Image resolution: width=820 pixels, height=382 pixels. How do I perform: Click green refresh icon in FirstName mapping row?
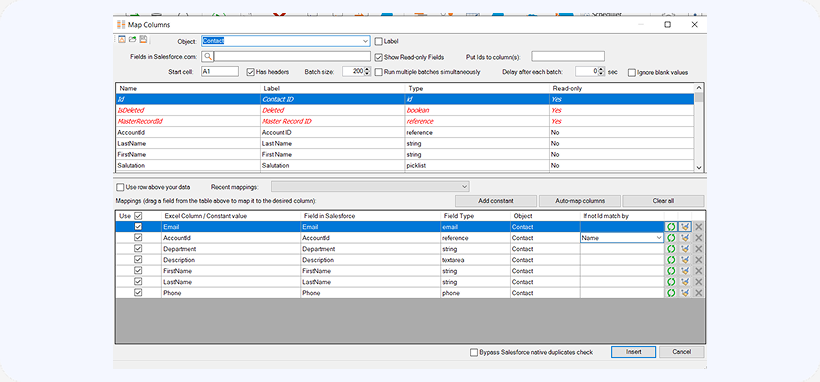(671, 271)
